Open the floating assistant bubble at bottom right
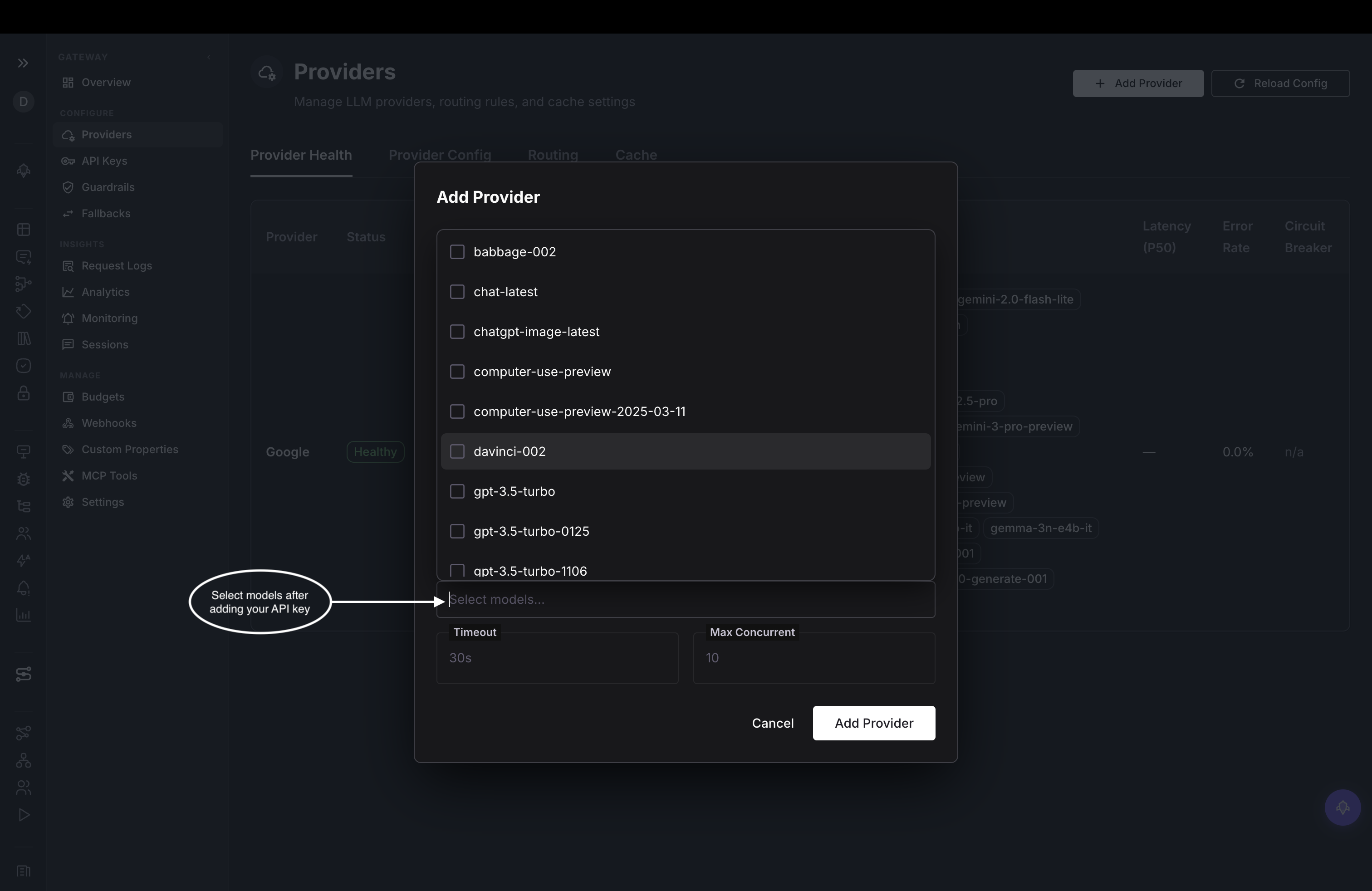Viewport: 1372px width, 891px height. click(x=1343, y=808)
